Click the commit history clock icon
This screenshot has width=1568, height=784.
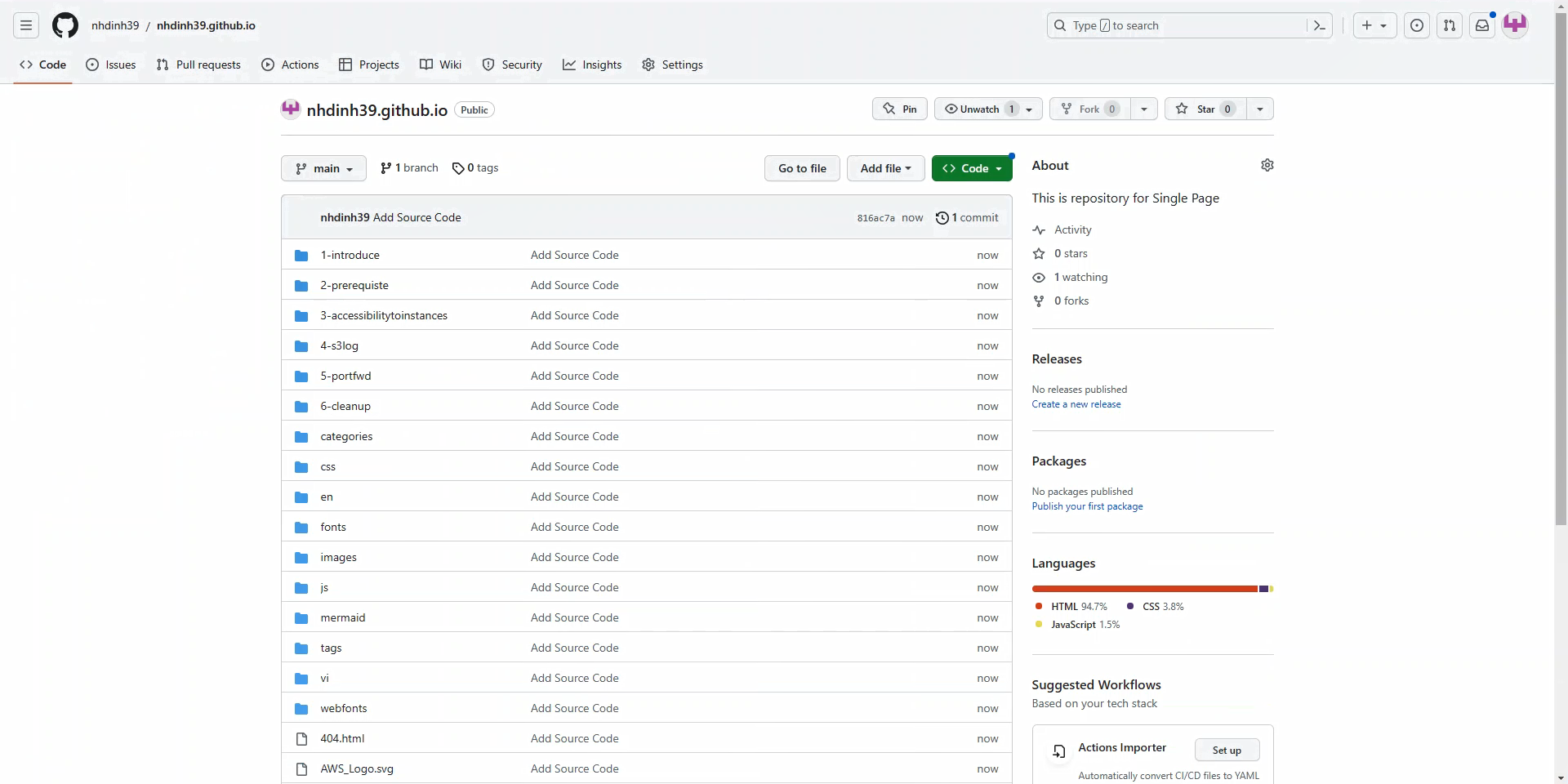(942, 217)
